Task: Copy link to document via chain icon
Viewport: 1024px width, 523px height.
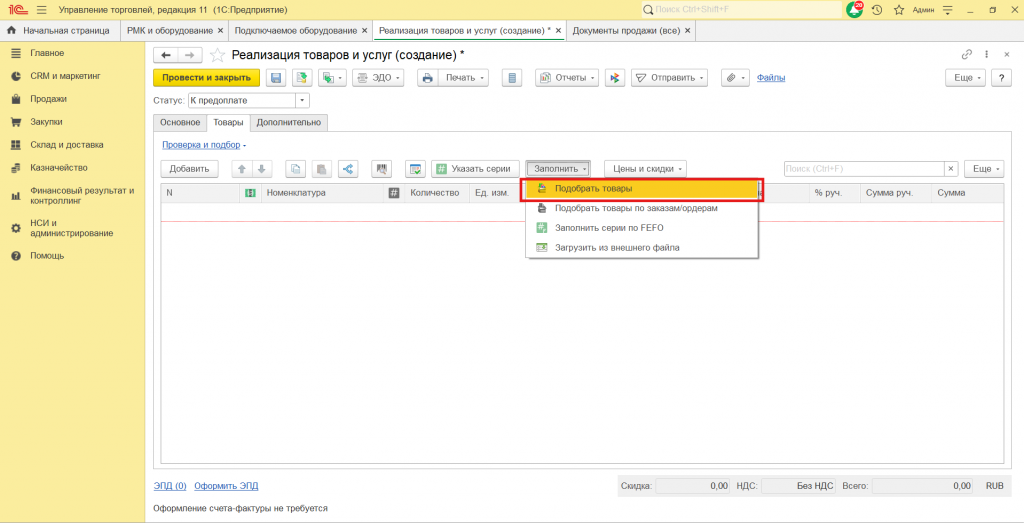Action: click(x=967, y=55)
